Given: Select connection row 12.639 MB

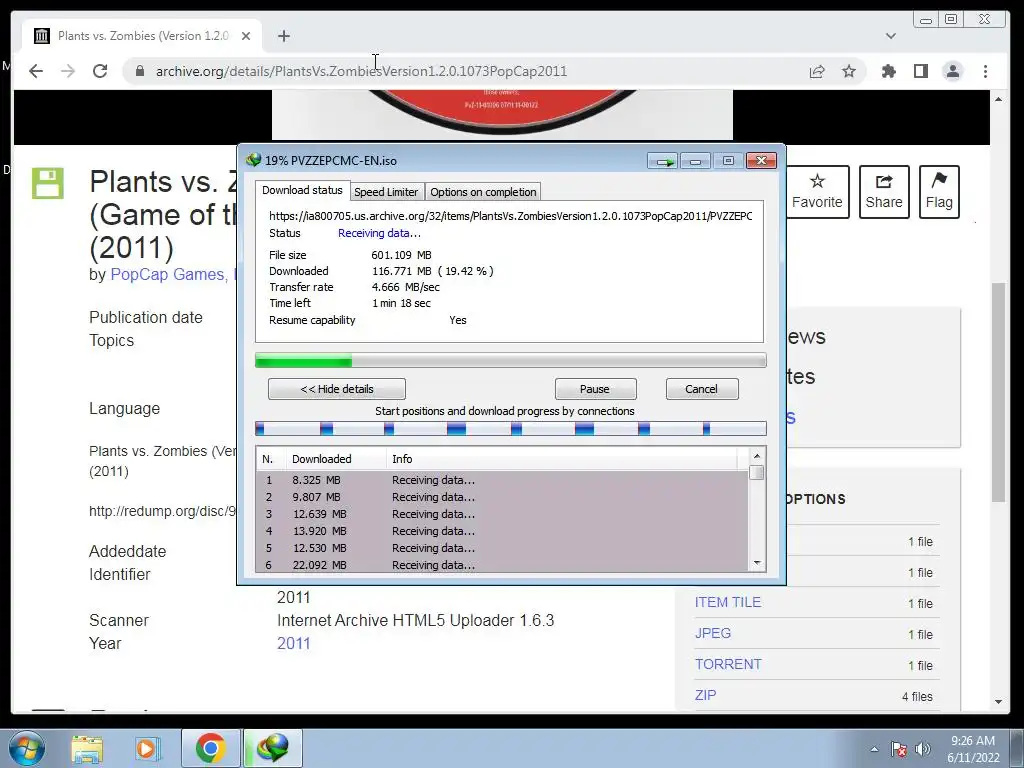Looking at the screenshot, I should (x=502, y=514).
